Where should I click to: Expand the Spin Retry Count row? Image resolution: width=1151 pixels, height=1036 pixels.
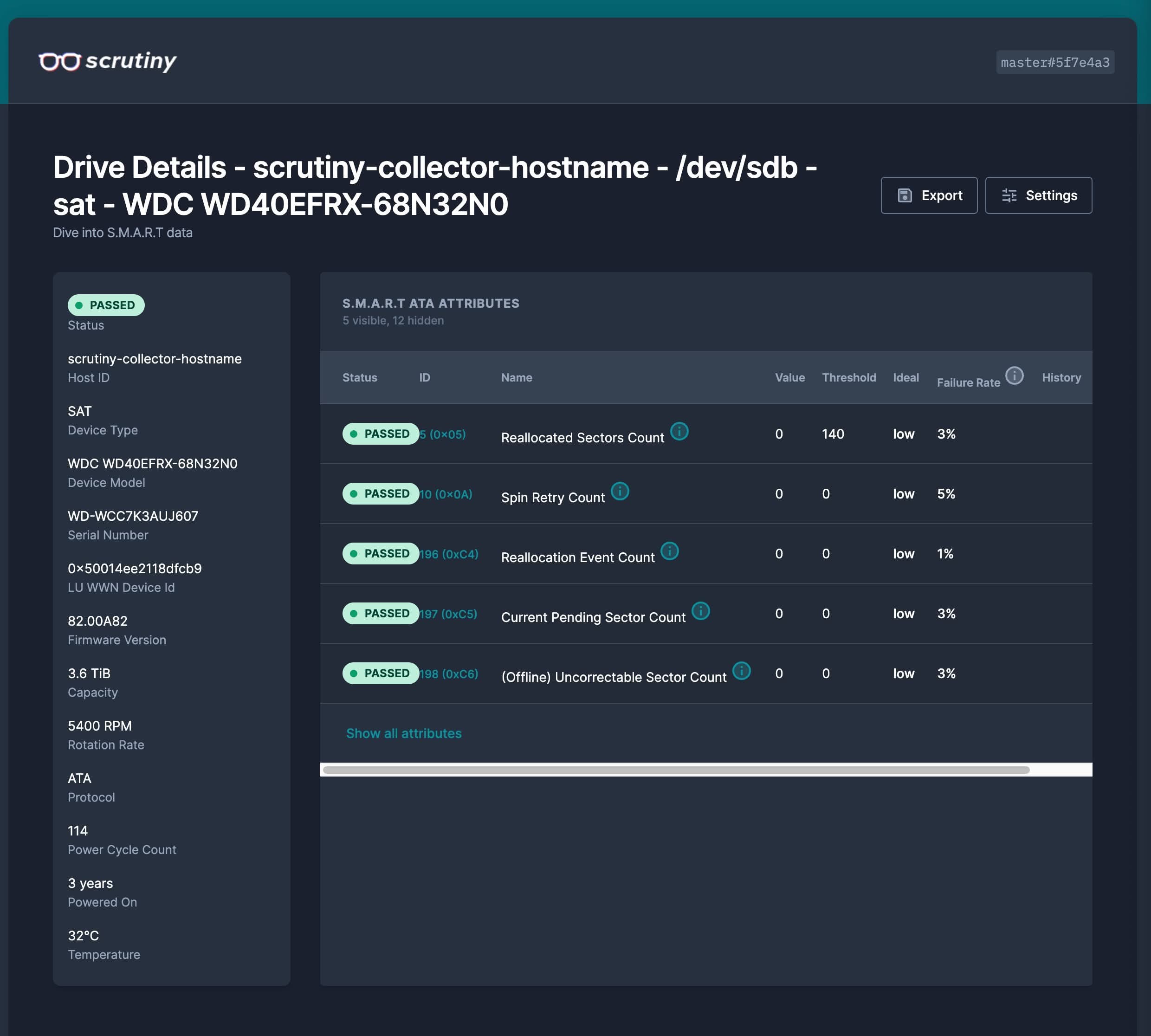(552, 497)
